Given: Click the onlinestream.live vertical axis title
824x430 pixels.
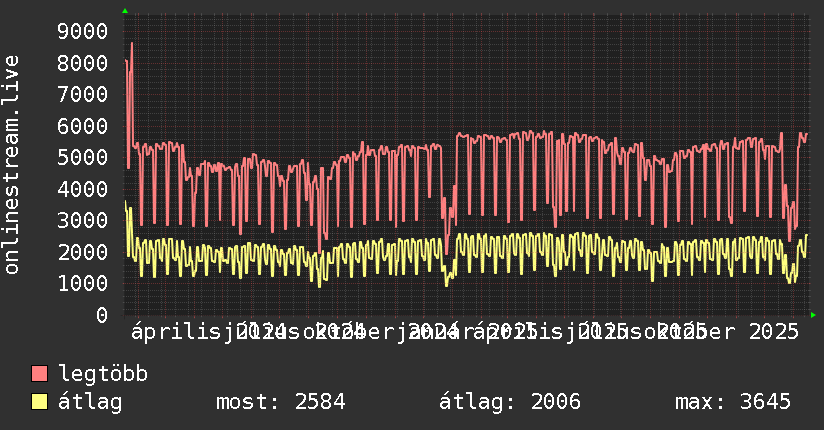Looking at the screenshot, I should 11,165.
